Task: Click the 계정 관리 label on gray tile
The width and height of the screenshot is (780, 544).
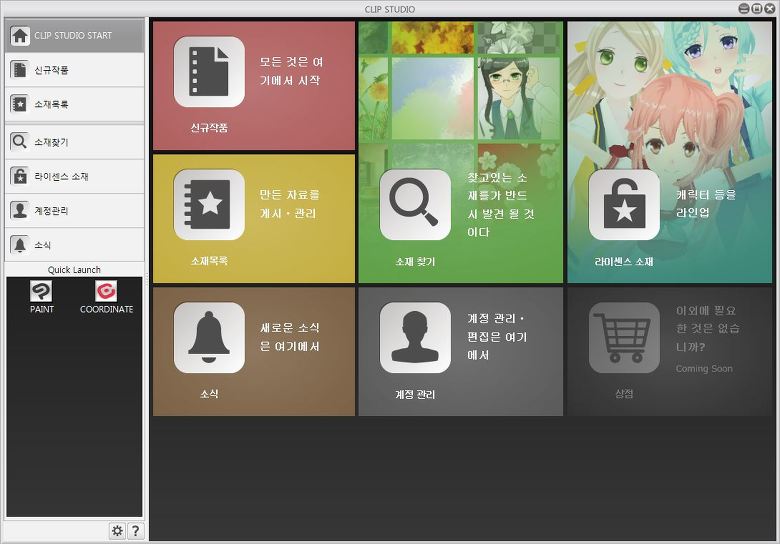Action: [x=415, y=394]
